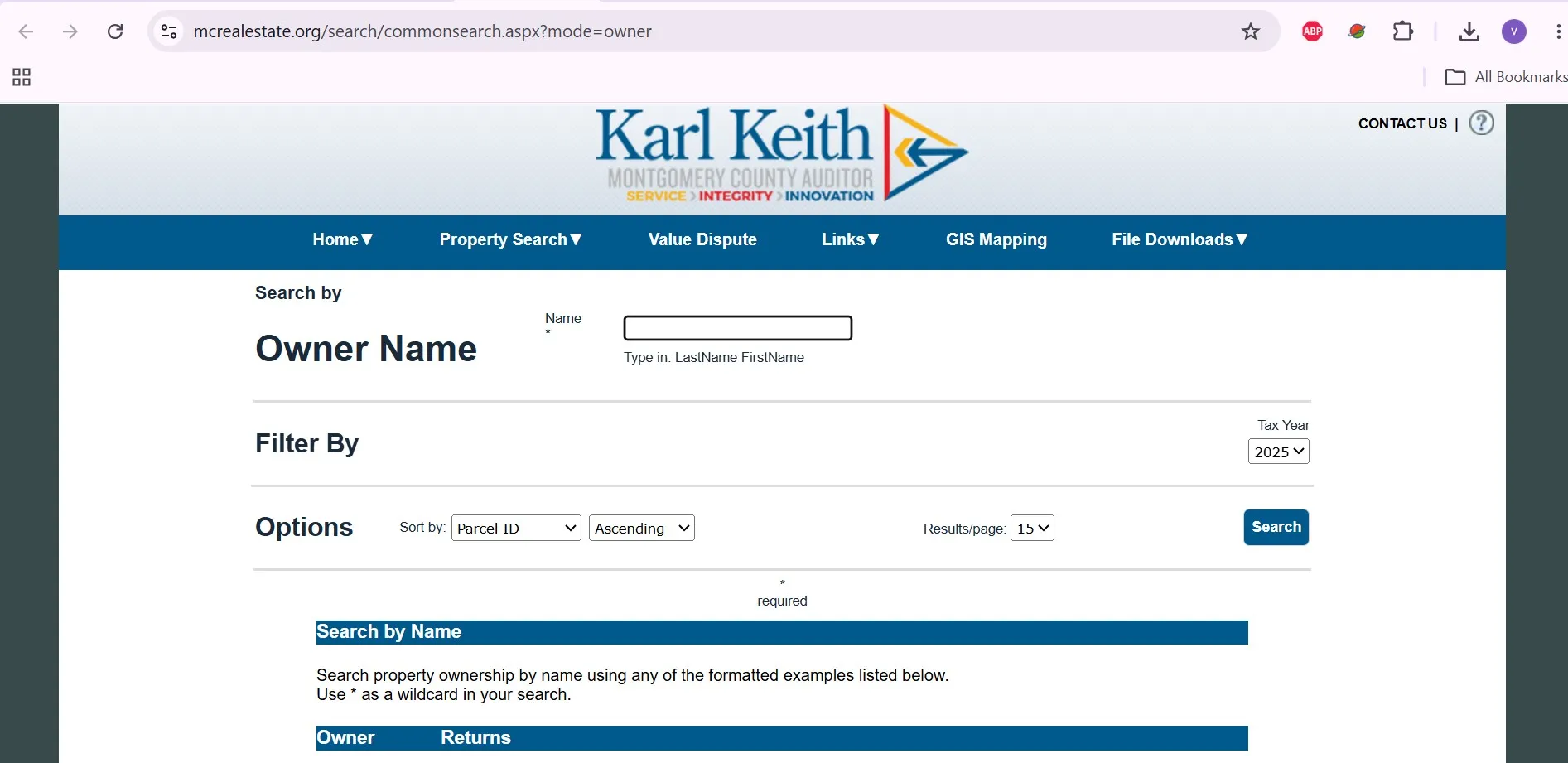Click the 'required' note text
This screenshot has width=1568, height=763.
[782, 601]
